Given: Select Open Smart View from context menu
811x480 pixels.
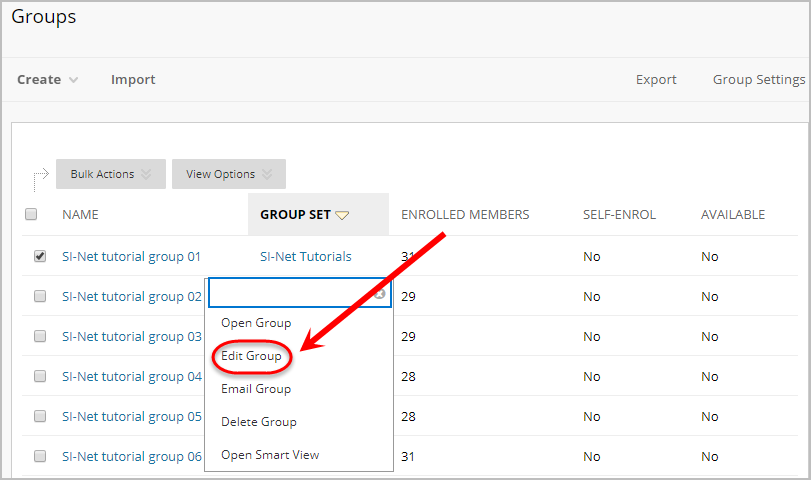Looking at the screenshot, I should tap(270, 455).
